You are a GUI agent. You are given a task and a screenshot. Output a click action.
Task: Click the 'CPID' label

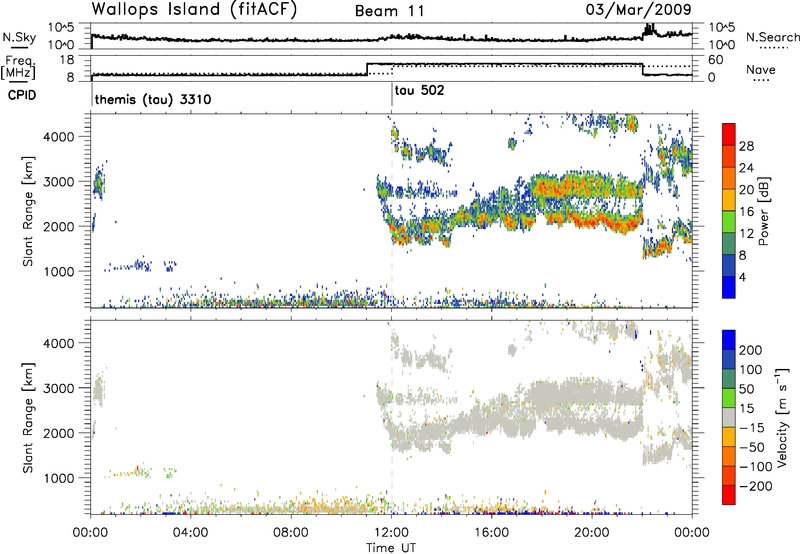(22, 95)
